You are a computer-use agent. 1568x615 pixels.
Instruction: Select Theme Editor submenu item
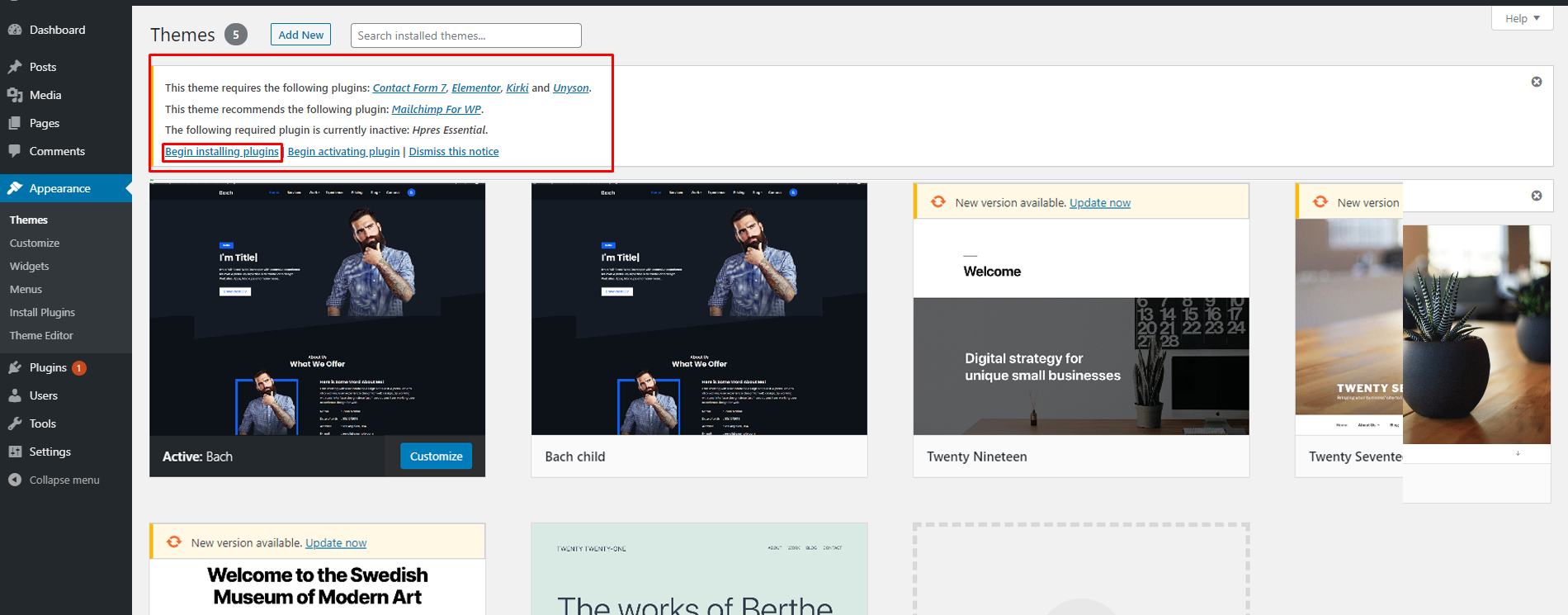[41, 335]
